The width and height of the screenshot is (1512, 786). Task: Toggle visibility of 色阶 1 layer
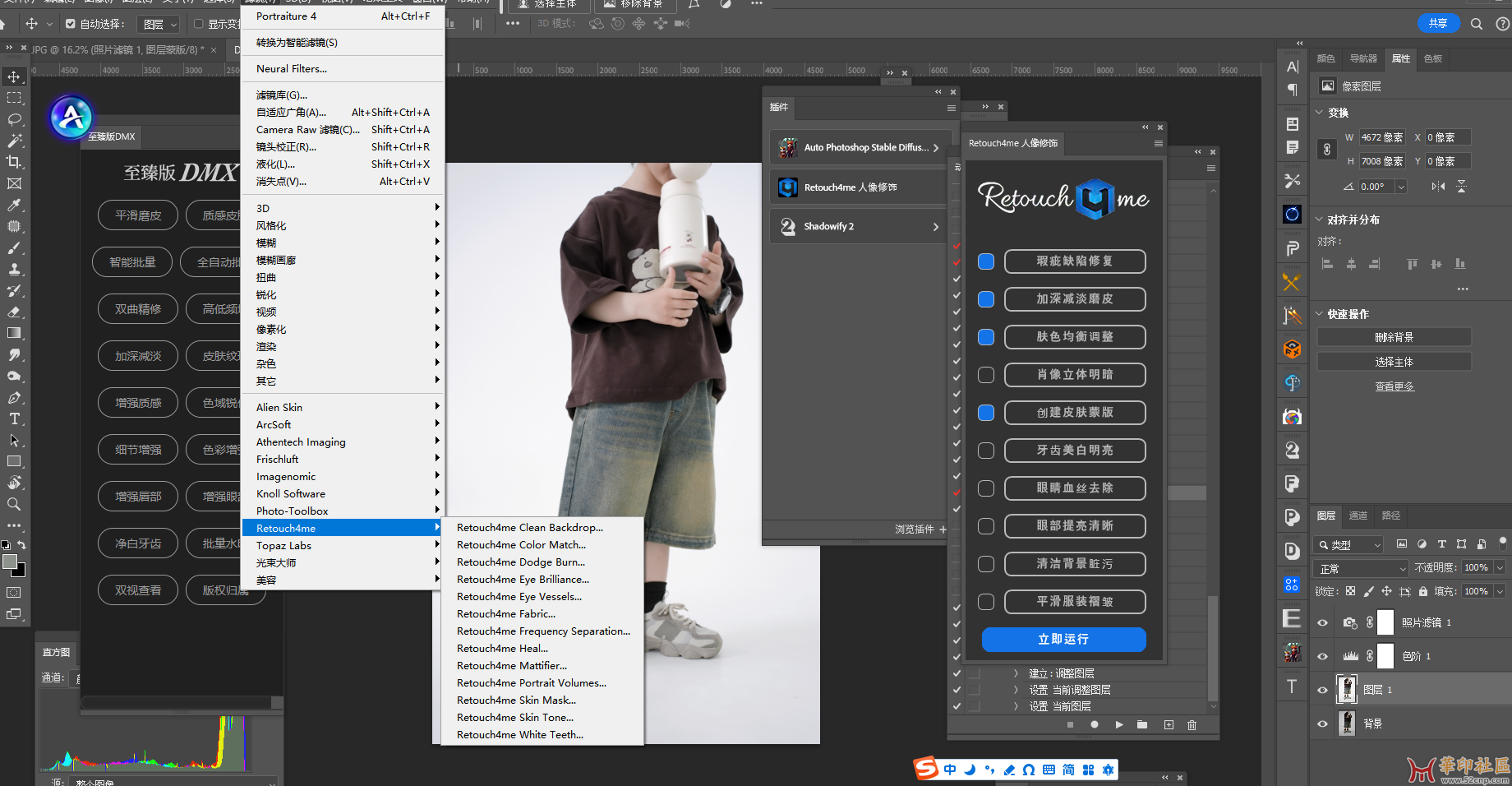click(1322, 656)
